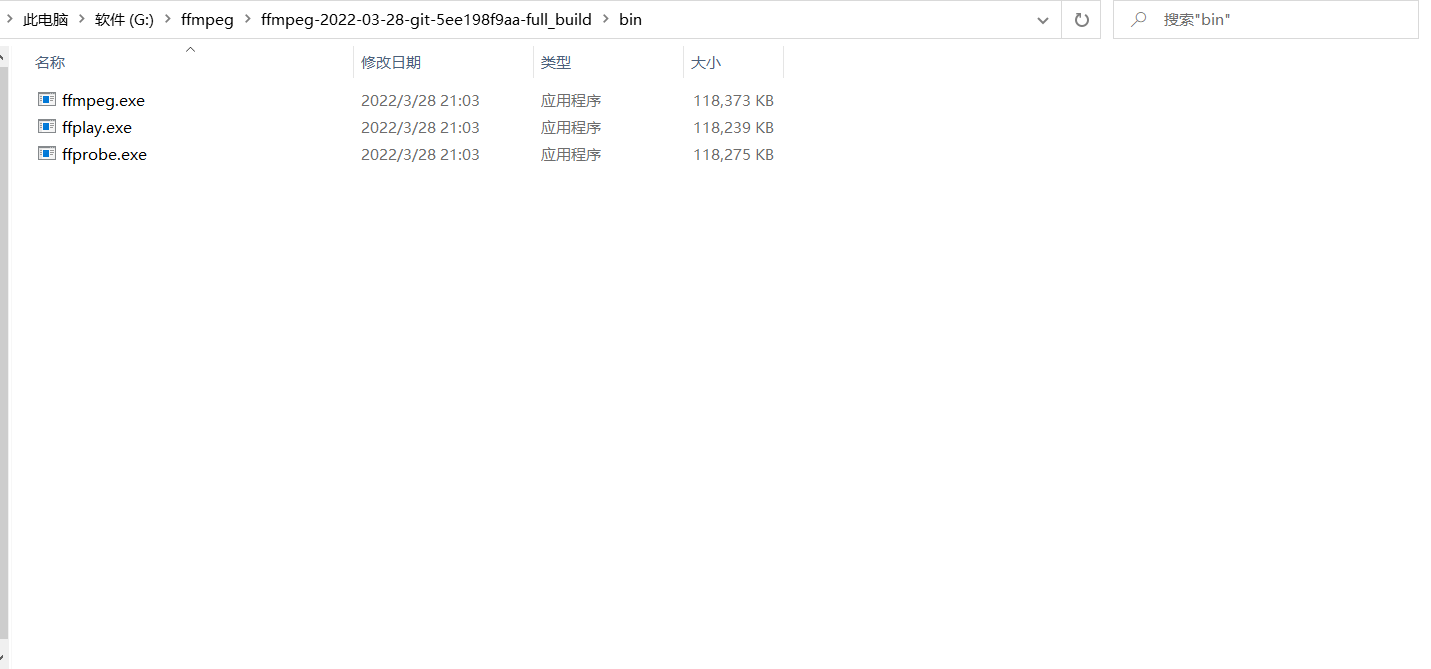
Task: Sort files by 类型 column
Action: (x=556, y=62)
